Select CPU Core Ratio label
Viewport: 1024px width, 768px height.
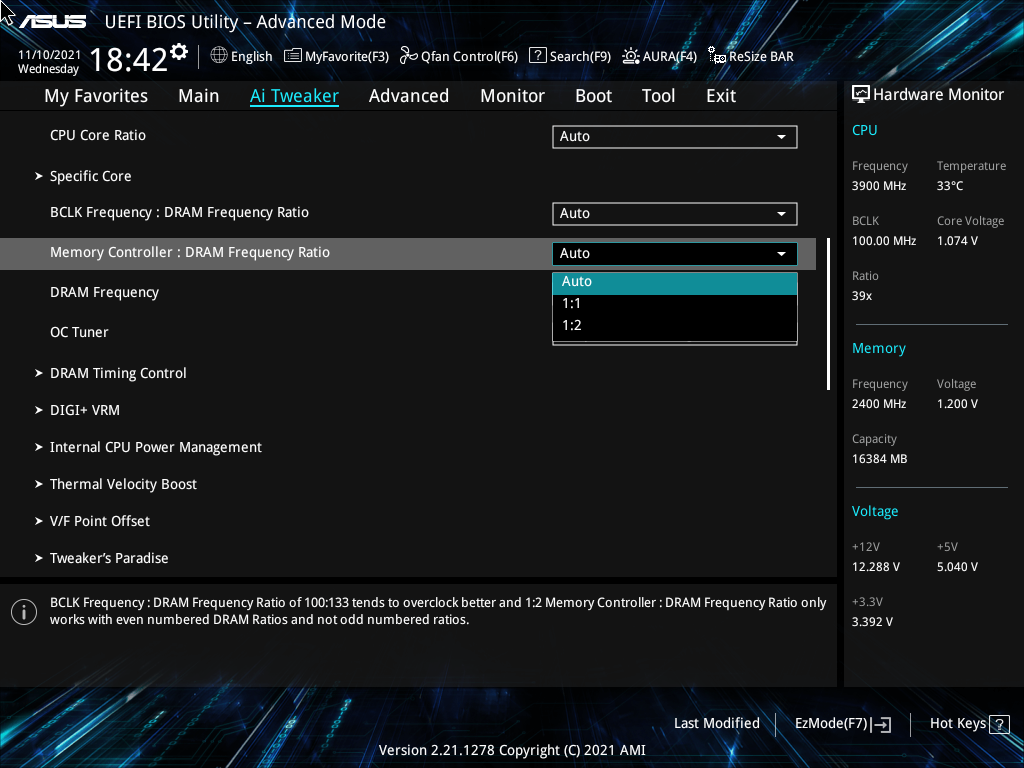pos(98,135)
